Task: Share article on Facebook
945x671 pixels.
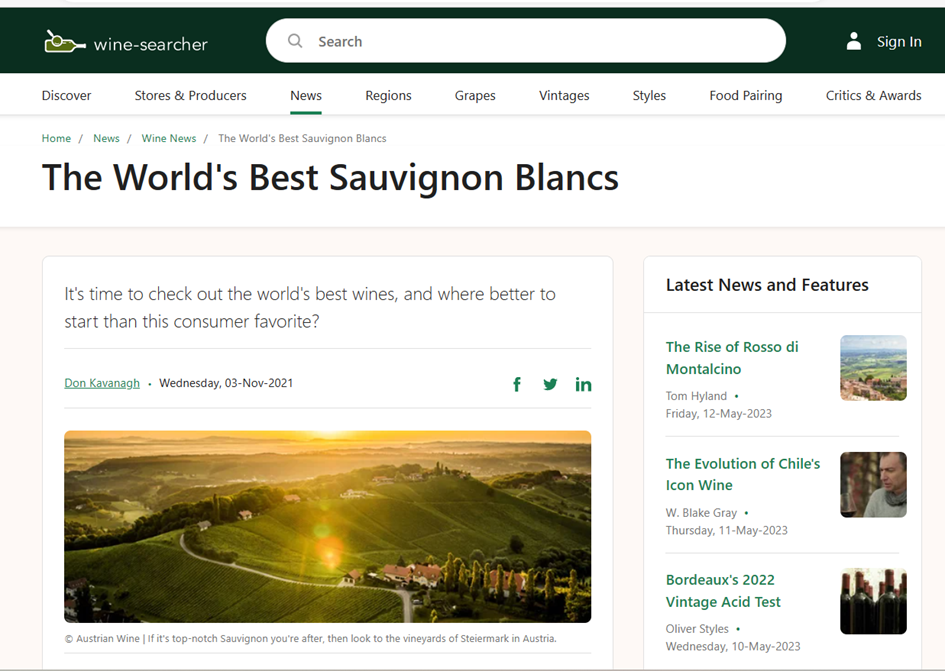Action: point(516,384)
